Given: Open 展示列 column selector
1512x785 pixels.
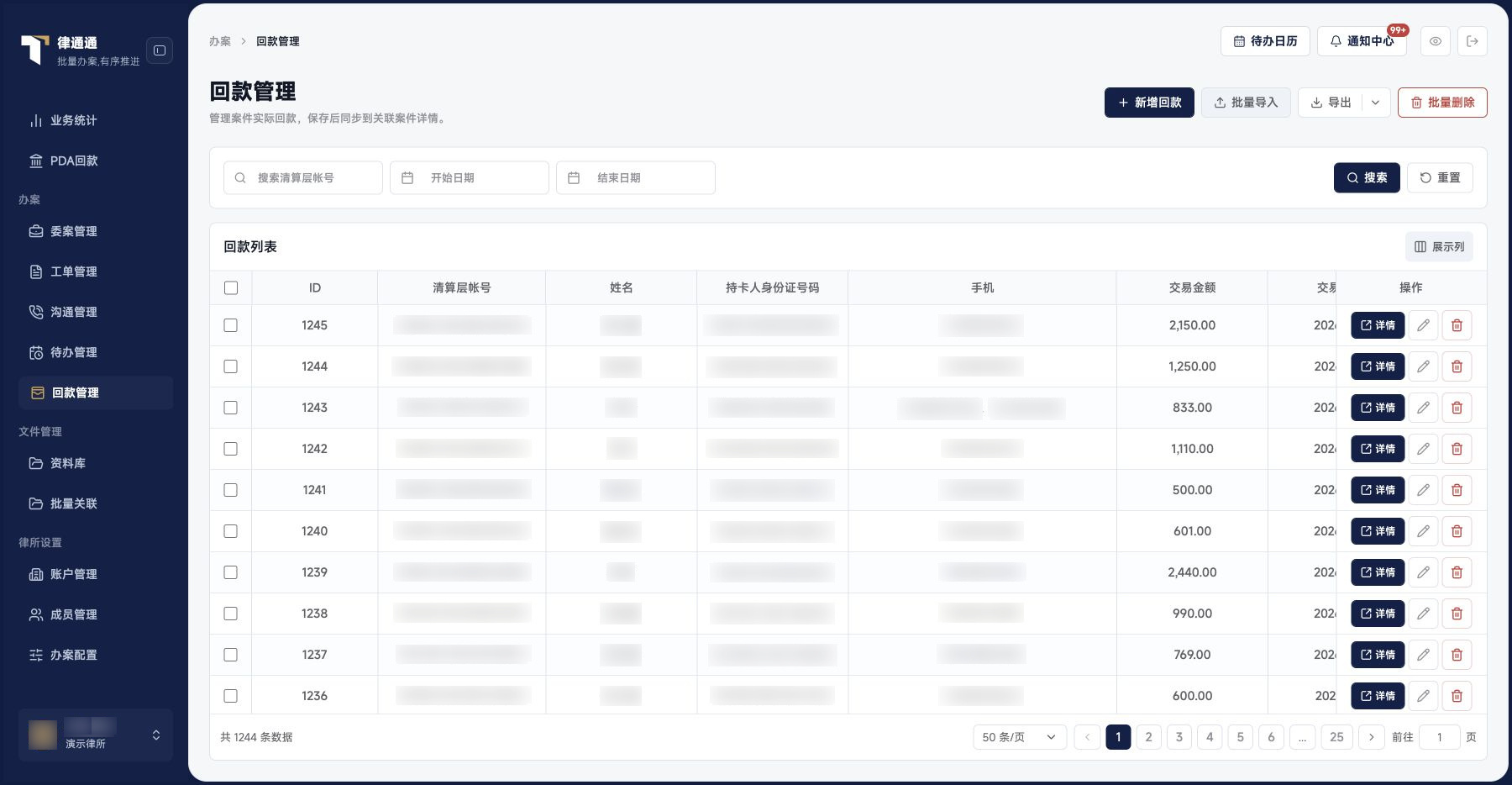Looking at the screenshot, I should point(1439,246).
